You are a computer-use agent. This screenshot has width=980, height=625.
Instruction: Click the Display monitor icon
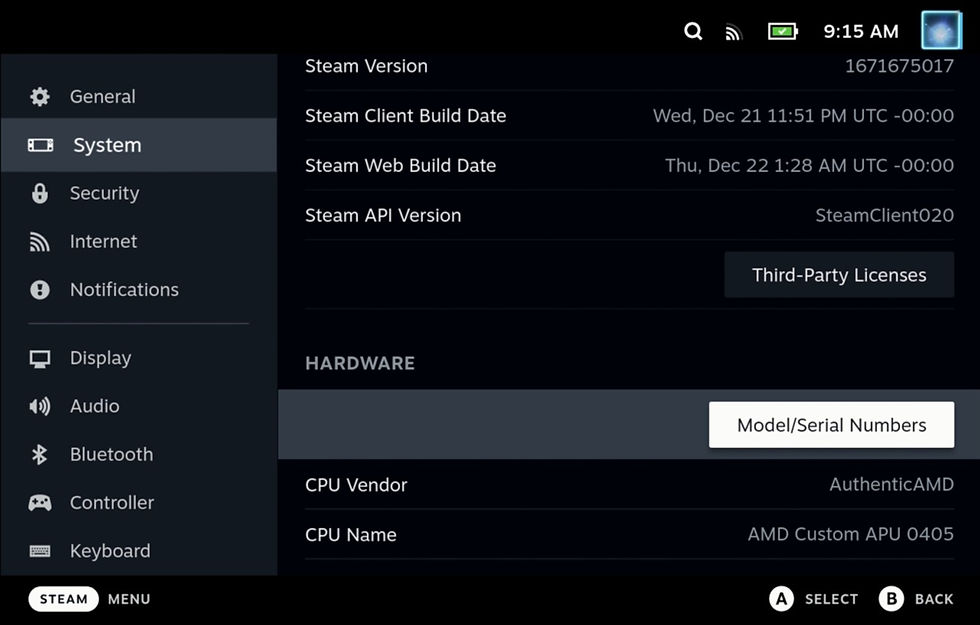[40, 359]
